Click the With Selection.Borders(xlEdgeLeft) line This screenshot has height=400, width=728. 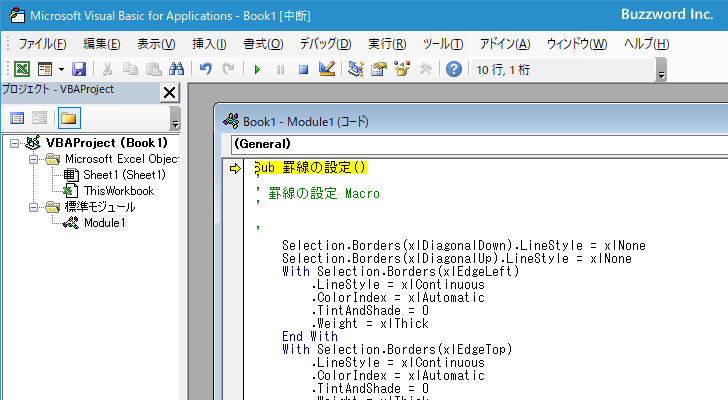point(401,271)
